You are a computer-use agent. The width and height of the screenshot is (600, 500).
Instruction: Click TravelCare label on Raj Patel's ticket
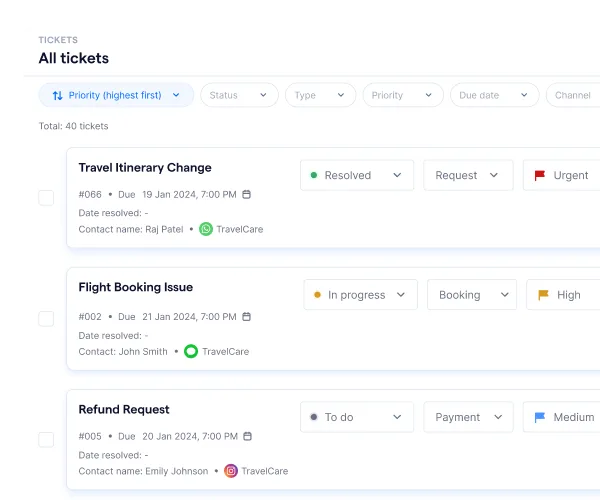coord(240,229)
